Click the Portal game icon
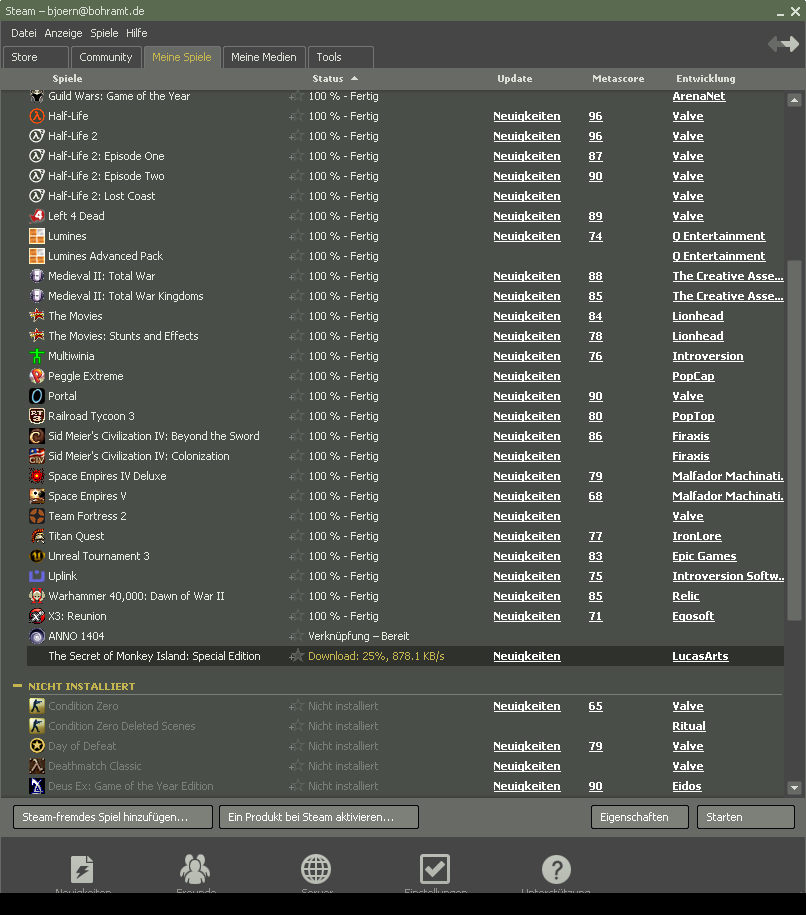Viewport: 806px width, 915px height. point(37,396)
